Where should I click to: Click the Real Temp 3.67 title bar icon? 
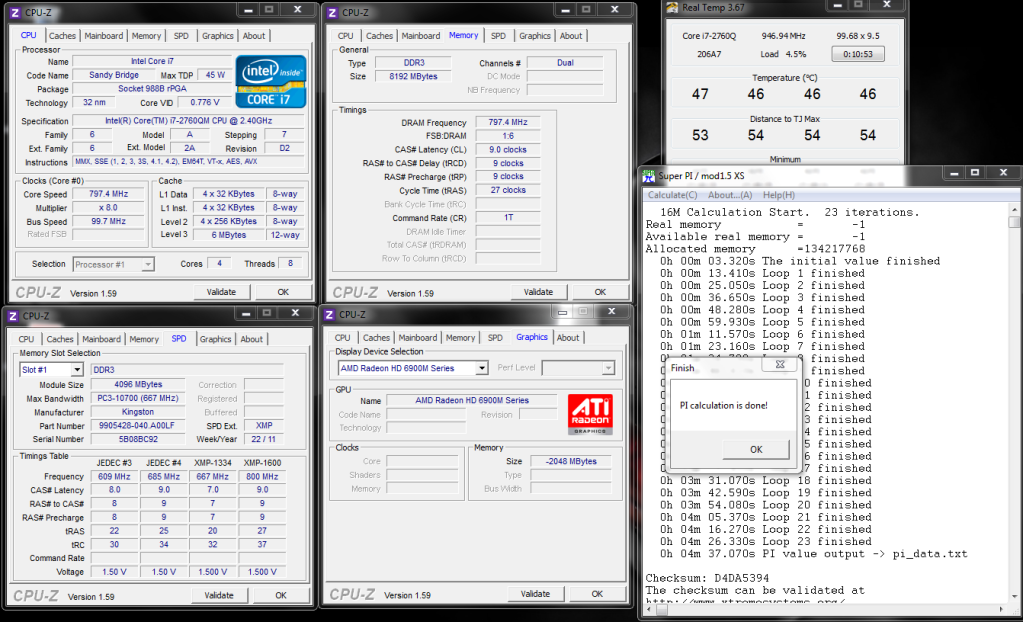[672, 7]
